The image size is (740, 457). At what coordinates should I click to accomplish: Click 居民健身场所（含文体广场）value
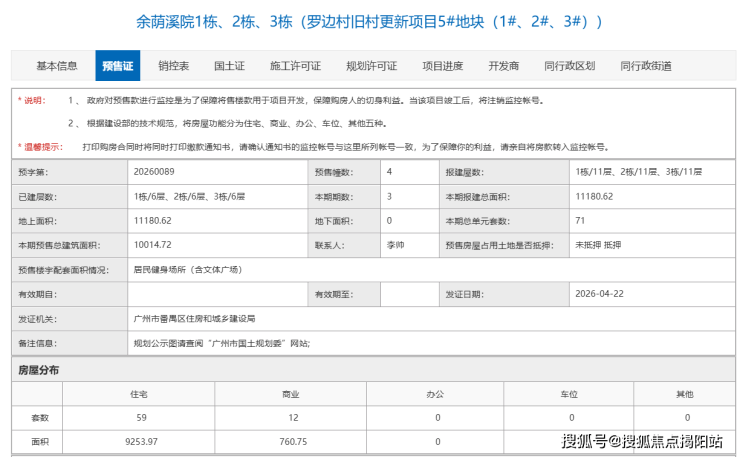188,270
